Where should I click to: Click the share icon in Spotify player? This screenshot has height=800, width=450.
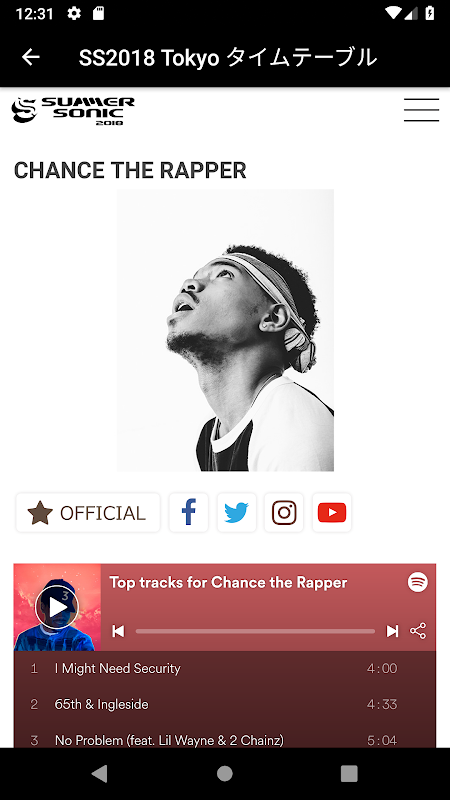click(418, 631)
